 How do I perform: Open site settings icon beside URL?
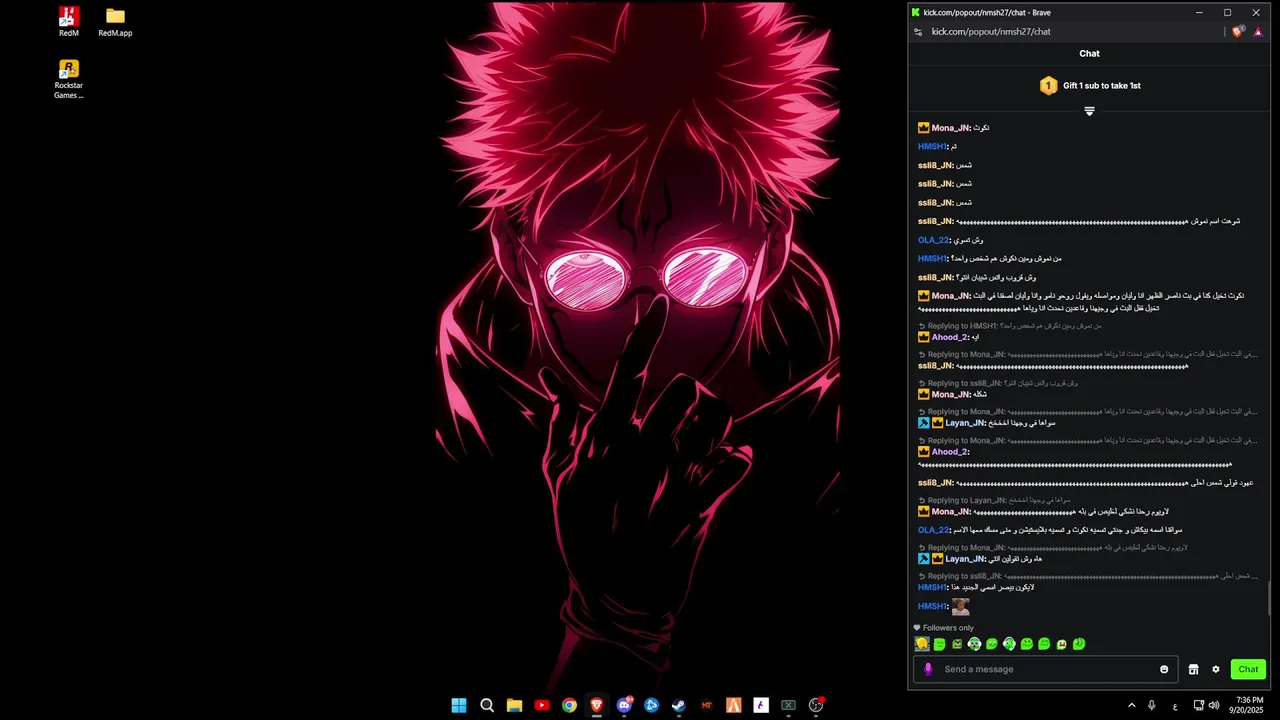click(x=918, y=32)
